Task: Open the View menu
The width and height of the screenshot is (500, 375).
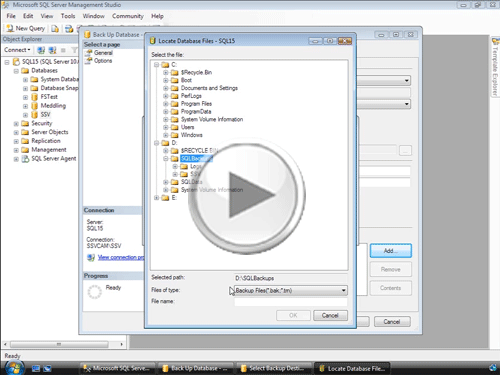Action: click(x=47, y=16)
